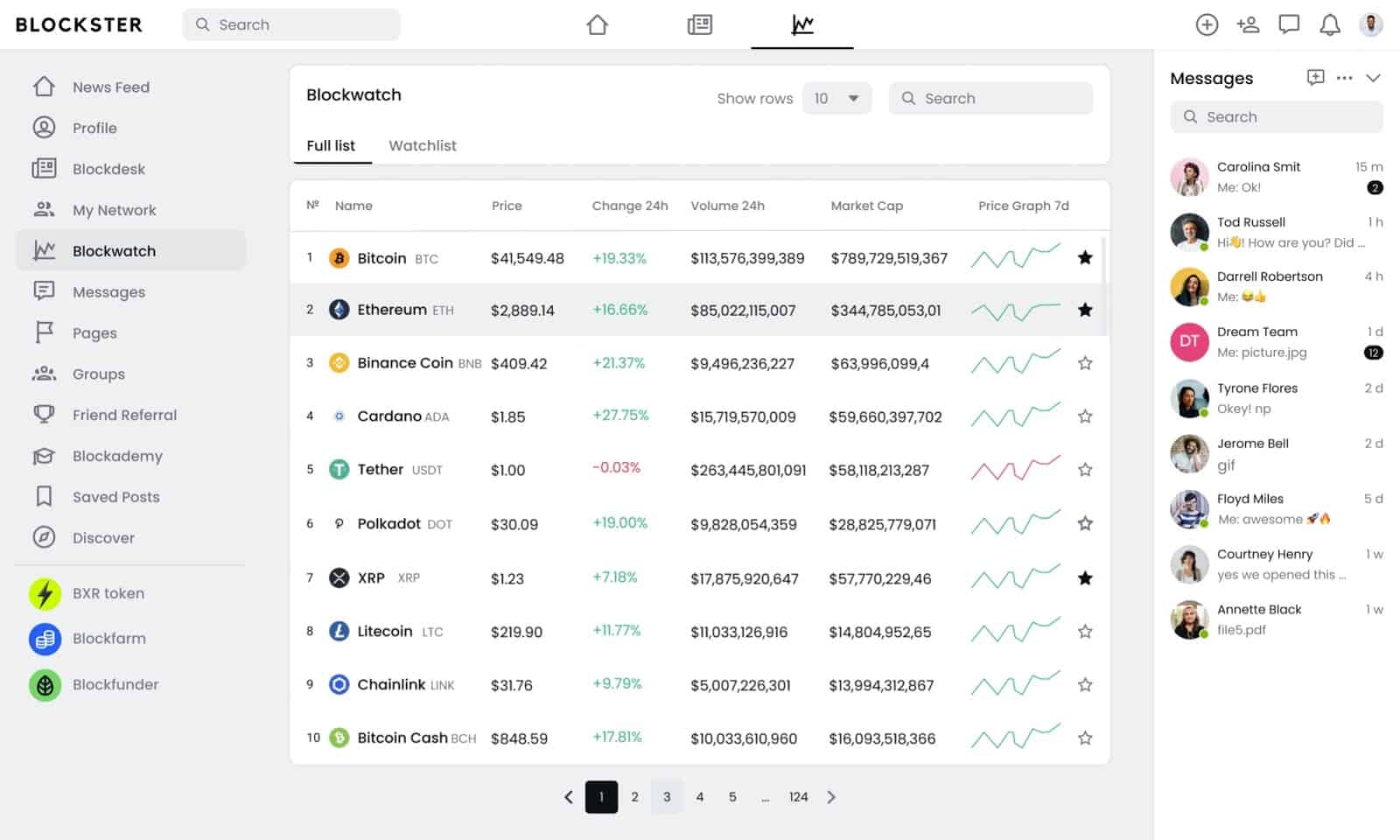1400x840 pixels.
Task: Open Messages panel more options ellipsis
Action: pyautogui.click(x=1344, y=78)
